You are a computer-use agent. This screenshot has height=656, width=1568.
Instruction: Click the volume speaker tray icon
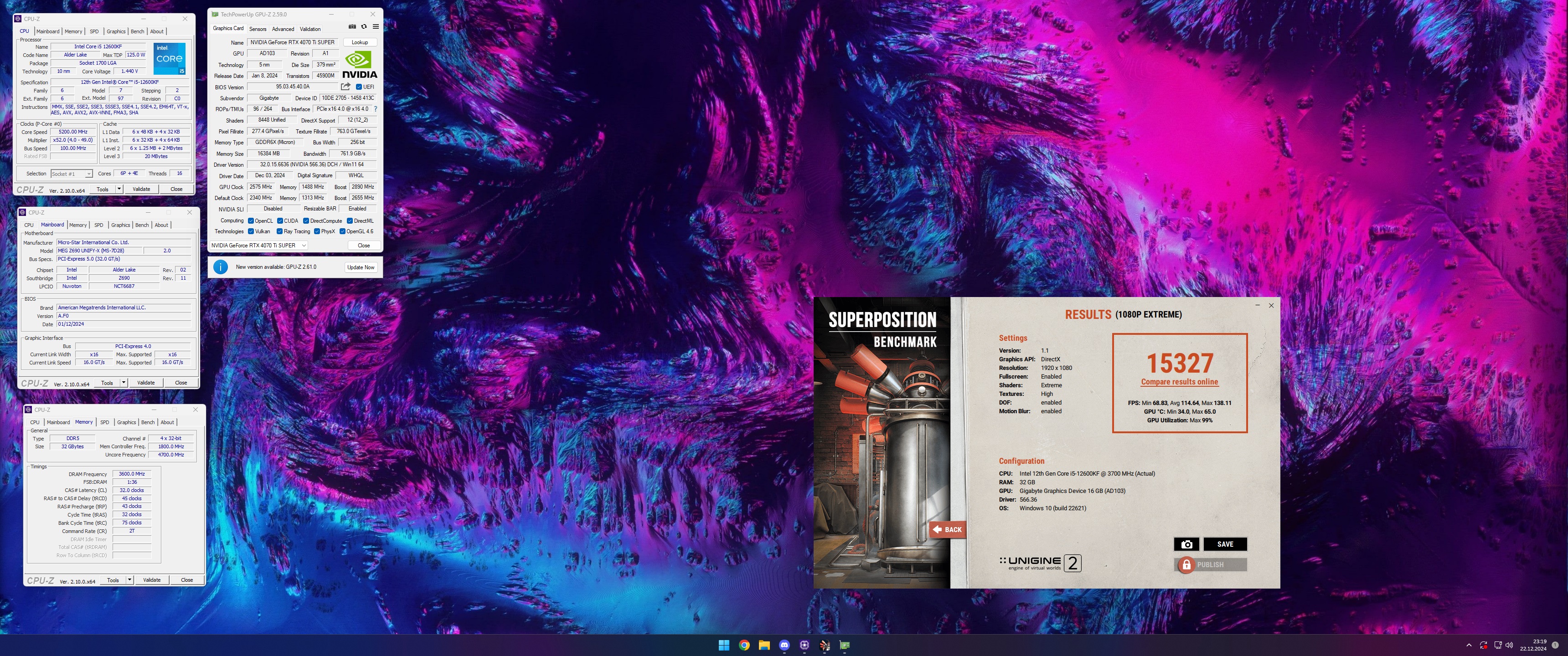(x=1509, y=645)
